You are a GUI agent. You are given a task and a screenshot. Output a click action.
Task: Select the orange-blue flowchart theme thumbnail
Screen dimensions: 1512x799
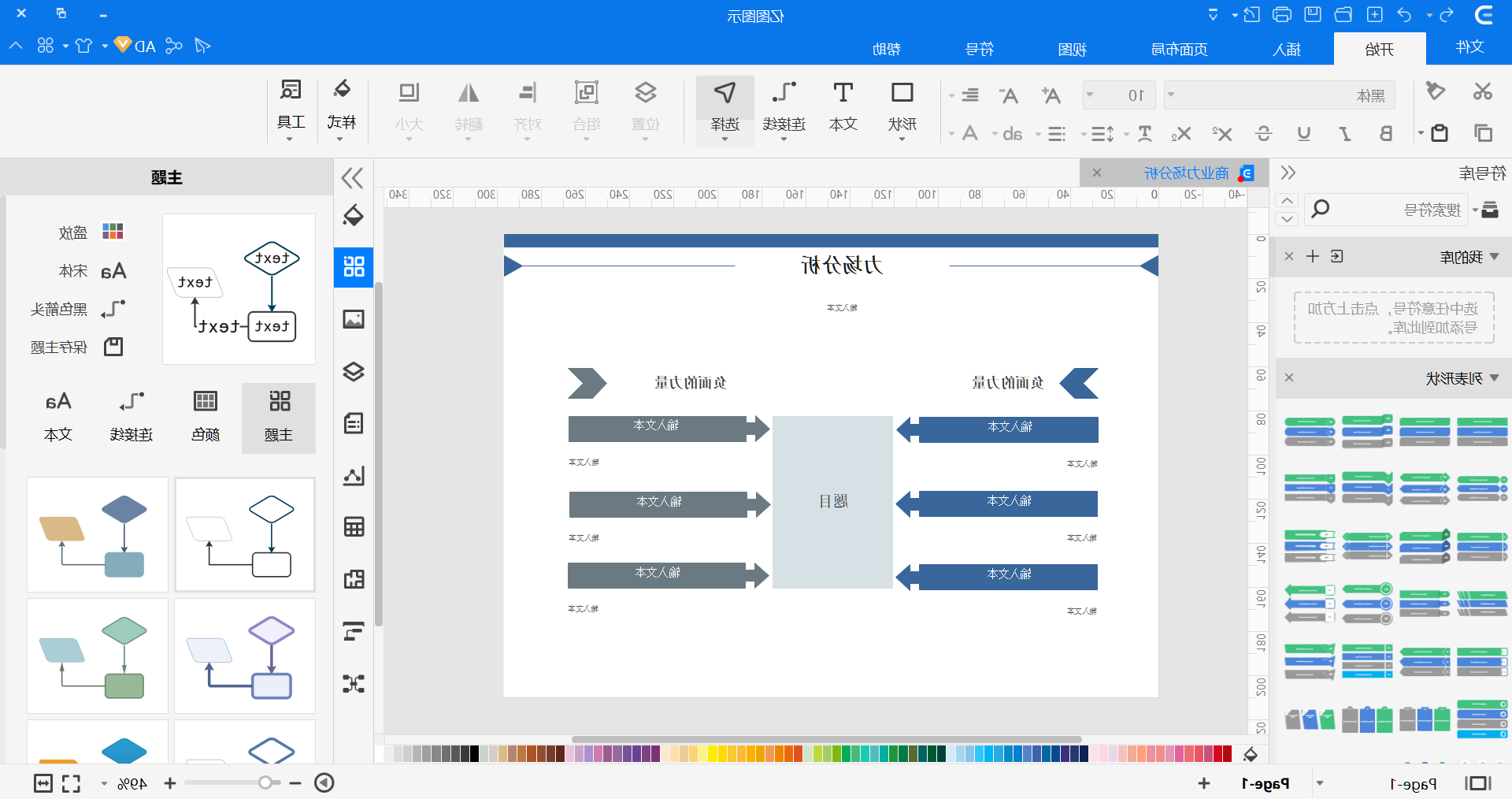[x=97, y=534]
